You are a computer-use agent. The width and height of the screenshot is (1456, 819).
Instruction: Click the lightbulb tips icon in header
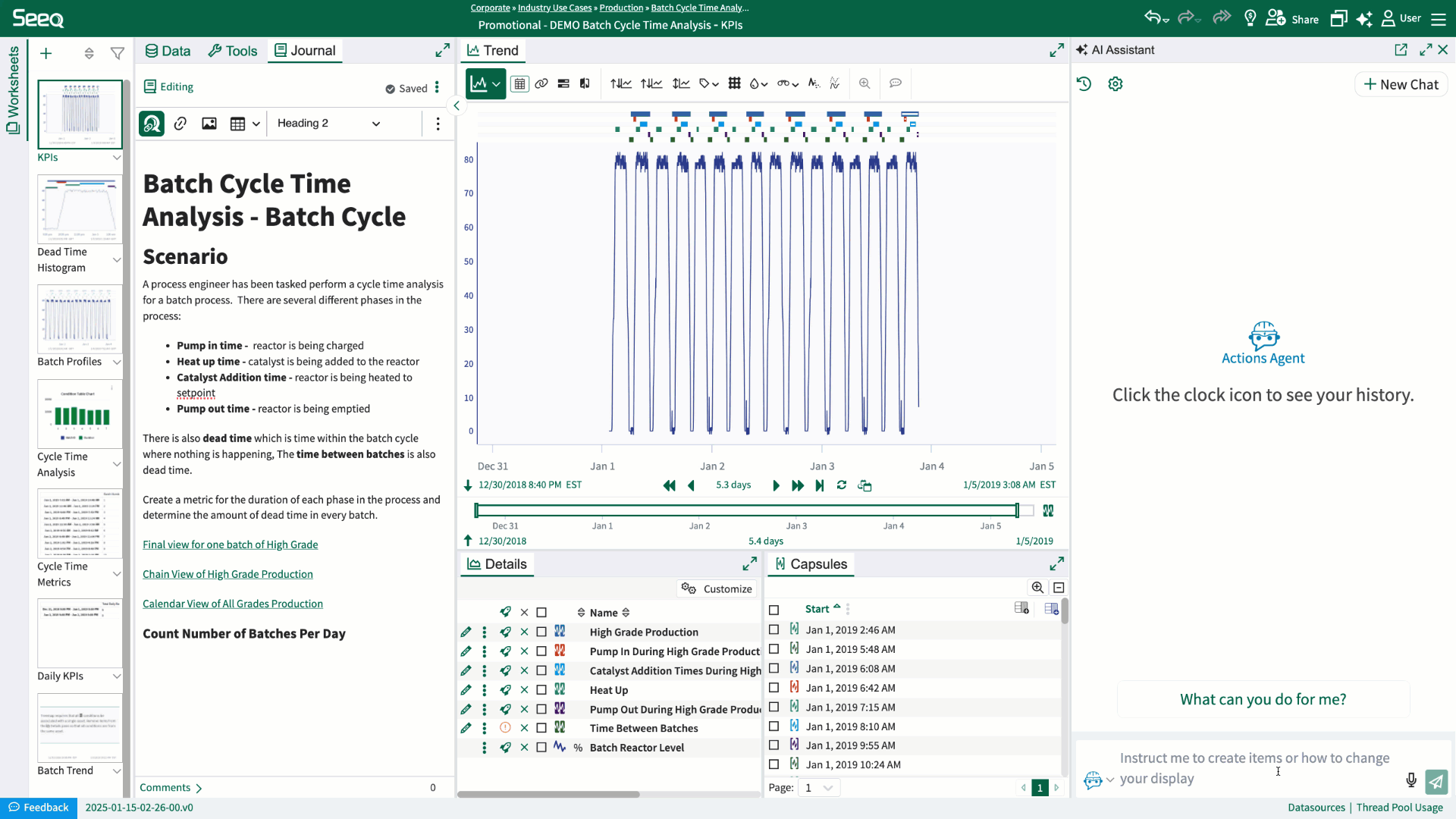pos(1250,18)
